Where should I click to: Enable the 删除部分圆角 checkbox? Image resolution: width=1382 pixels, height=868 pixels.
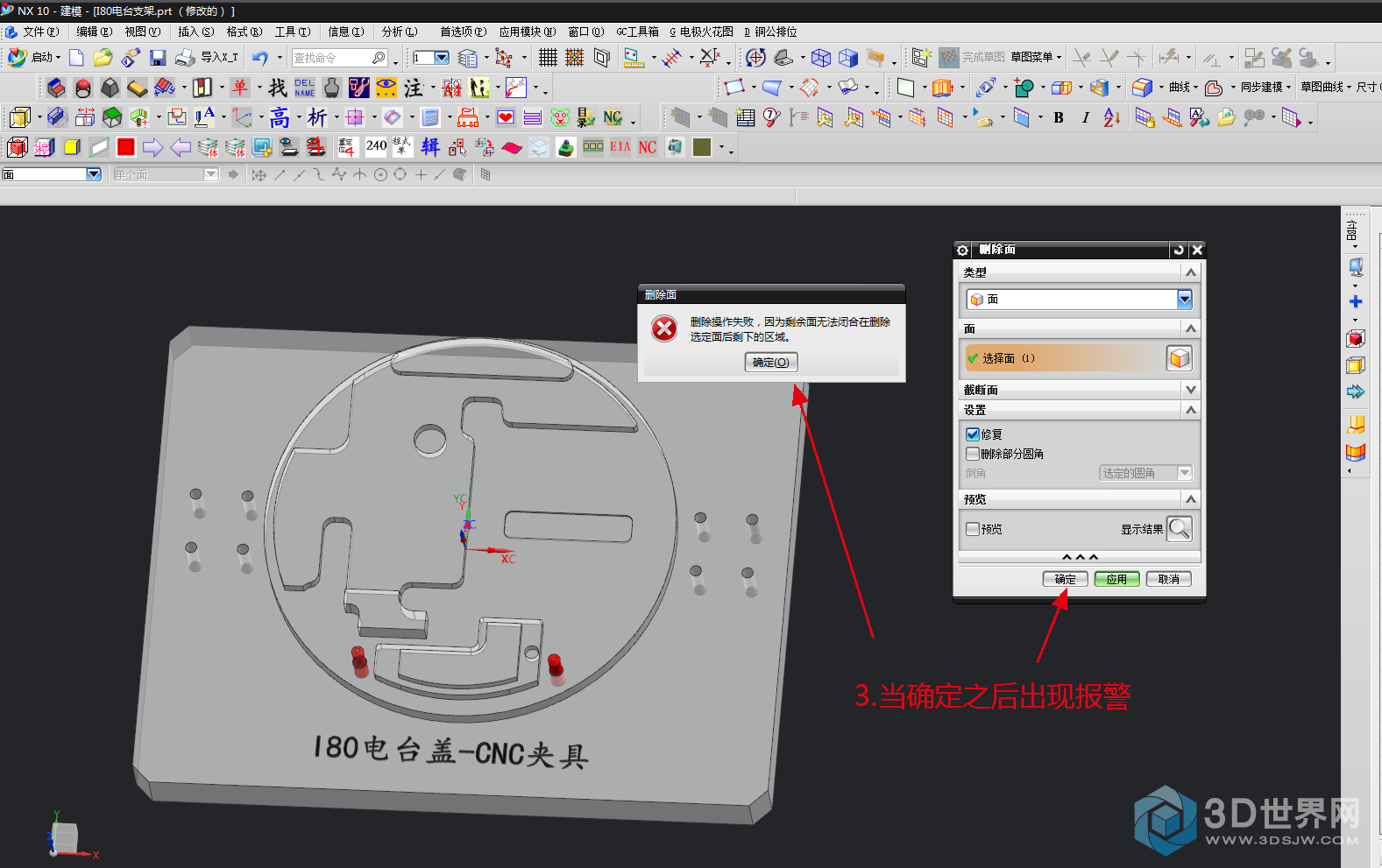tap(973, 454)
